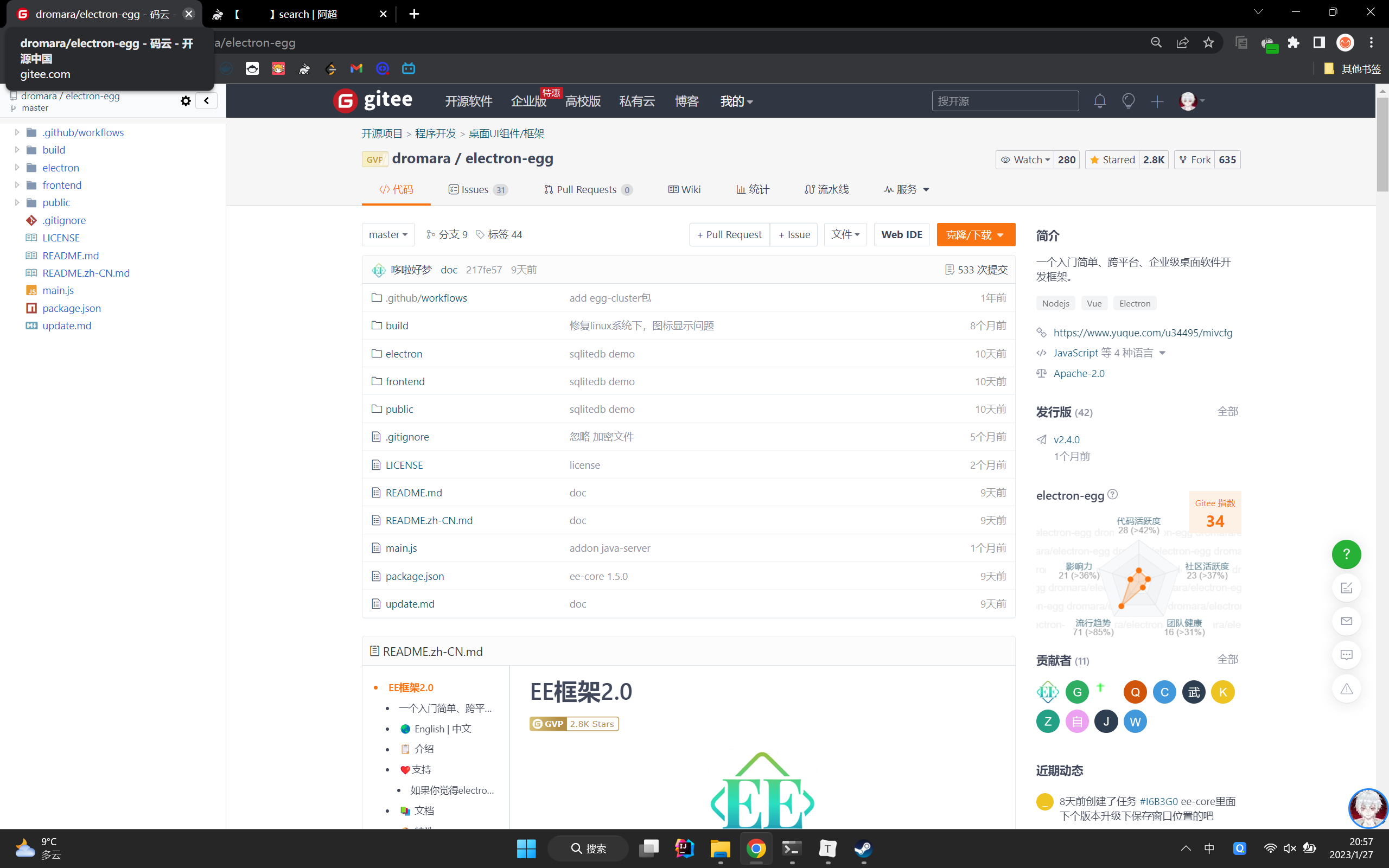
Task: Click the floating warning triangle icon
Action: tap(1346, 689)
